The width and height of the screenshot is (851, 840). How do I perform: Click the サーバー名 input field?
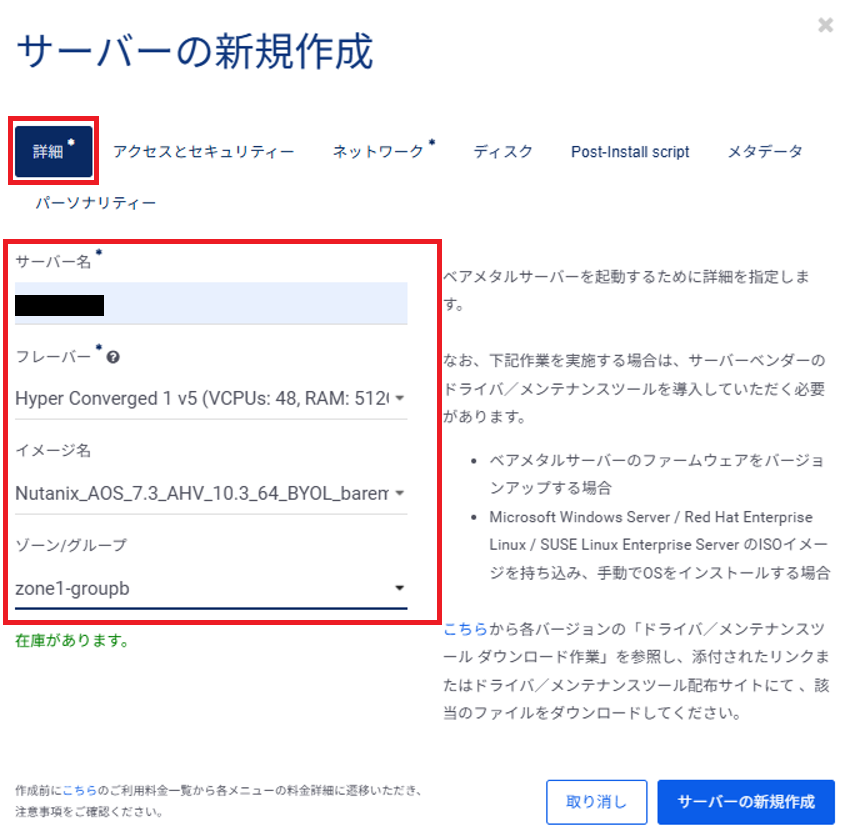(x=210, y=304)
